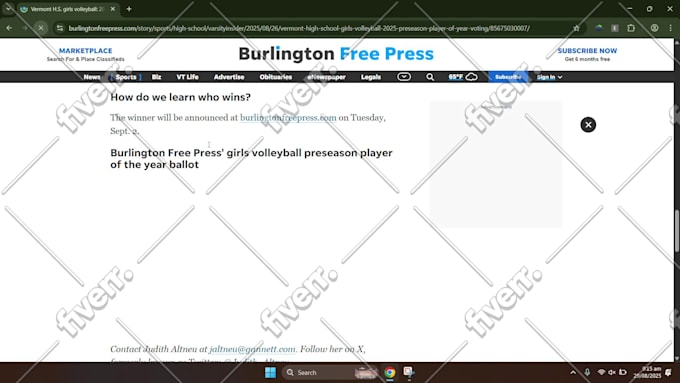Viewport: 680px width, 383px height.
Task: Click the address bar URL field
Action: pyautogui.click(x=299, y=28)
